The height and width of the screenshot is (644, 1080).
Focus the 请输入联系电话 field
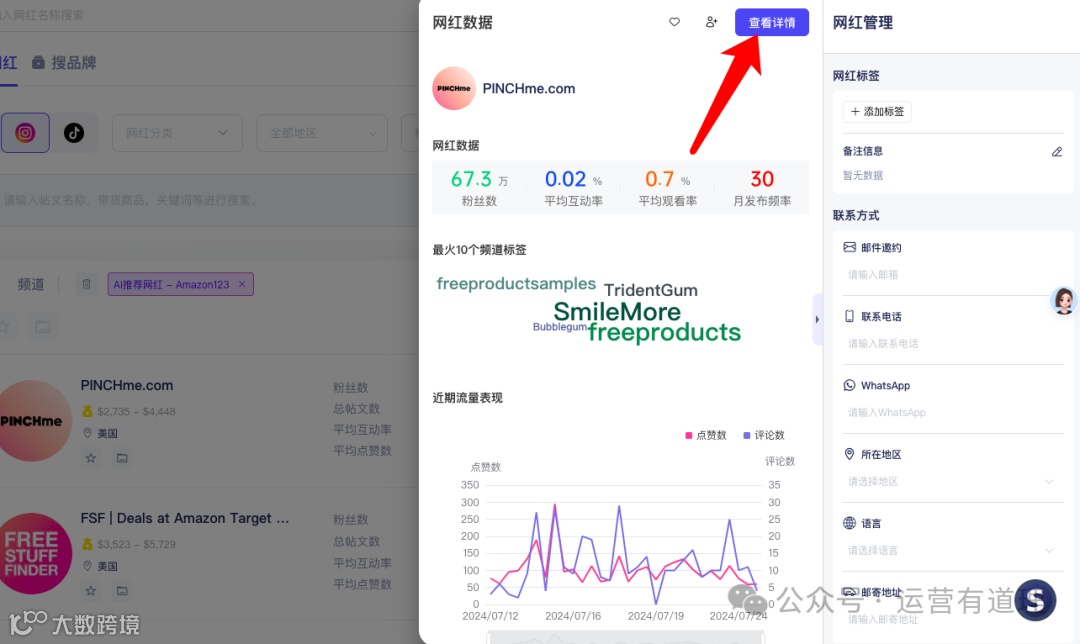[953, 344]
